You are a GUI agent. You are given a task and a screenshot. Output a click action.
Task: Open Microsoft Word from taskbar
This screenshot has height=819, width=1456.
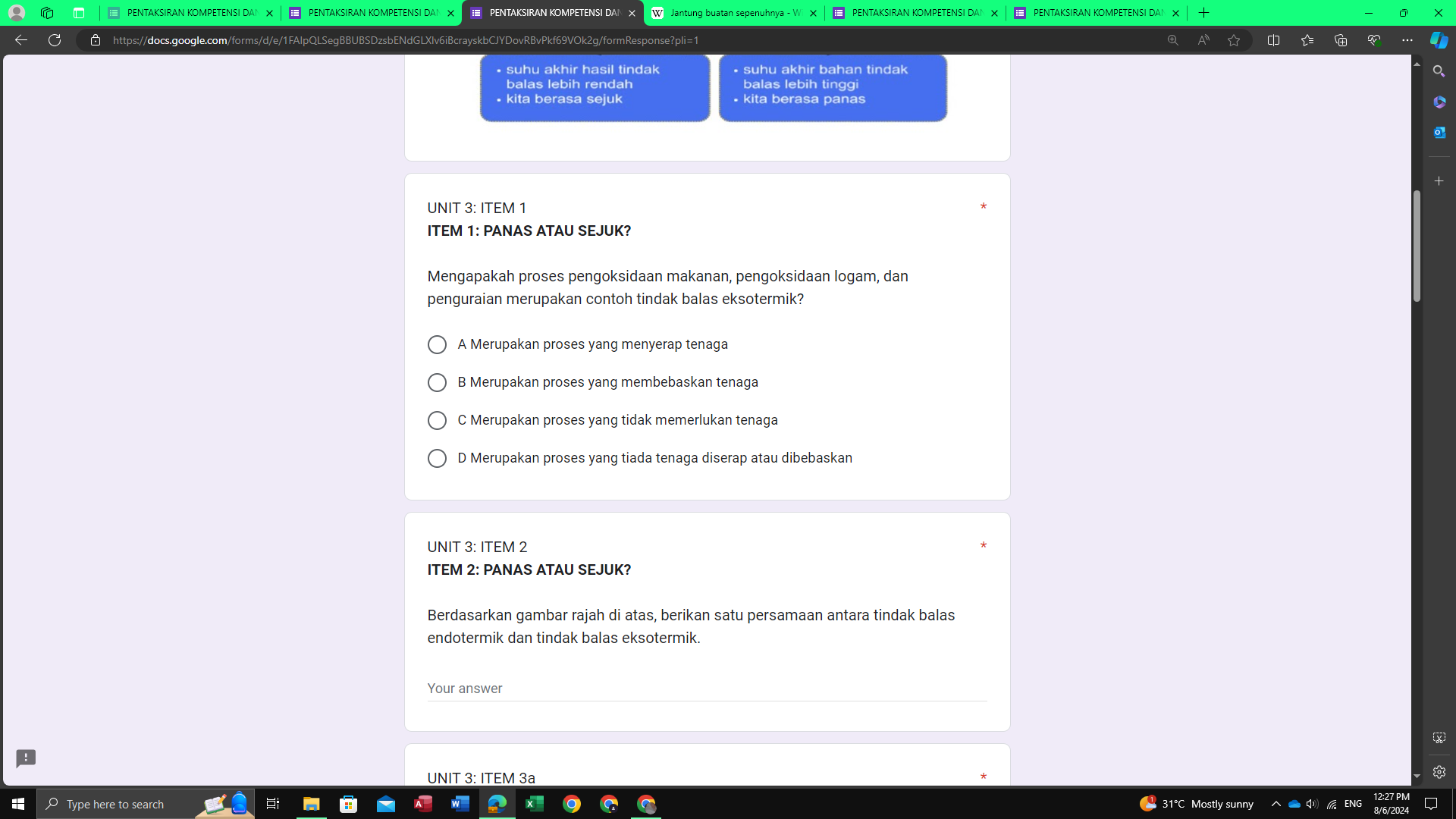[x=460, y=804]
